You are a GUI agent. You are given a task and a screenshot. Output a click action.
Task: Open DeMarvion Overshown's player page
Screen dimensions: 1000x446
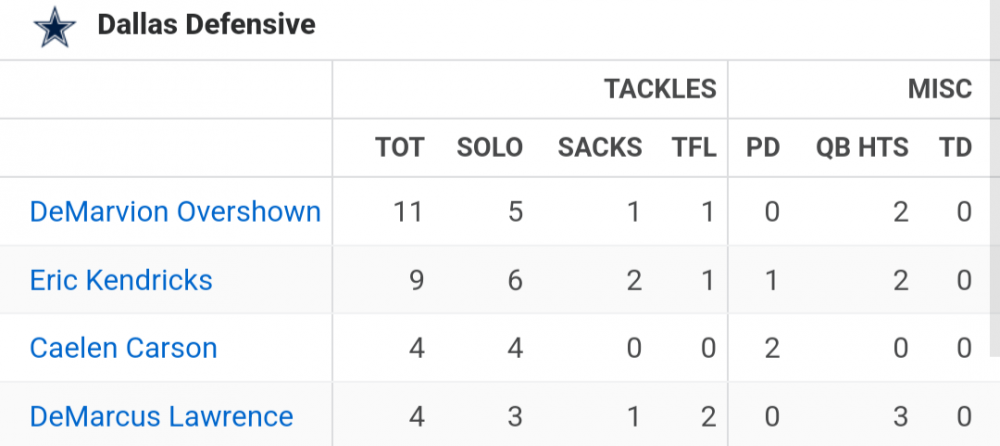[x=175, y=212]
